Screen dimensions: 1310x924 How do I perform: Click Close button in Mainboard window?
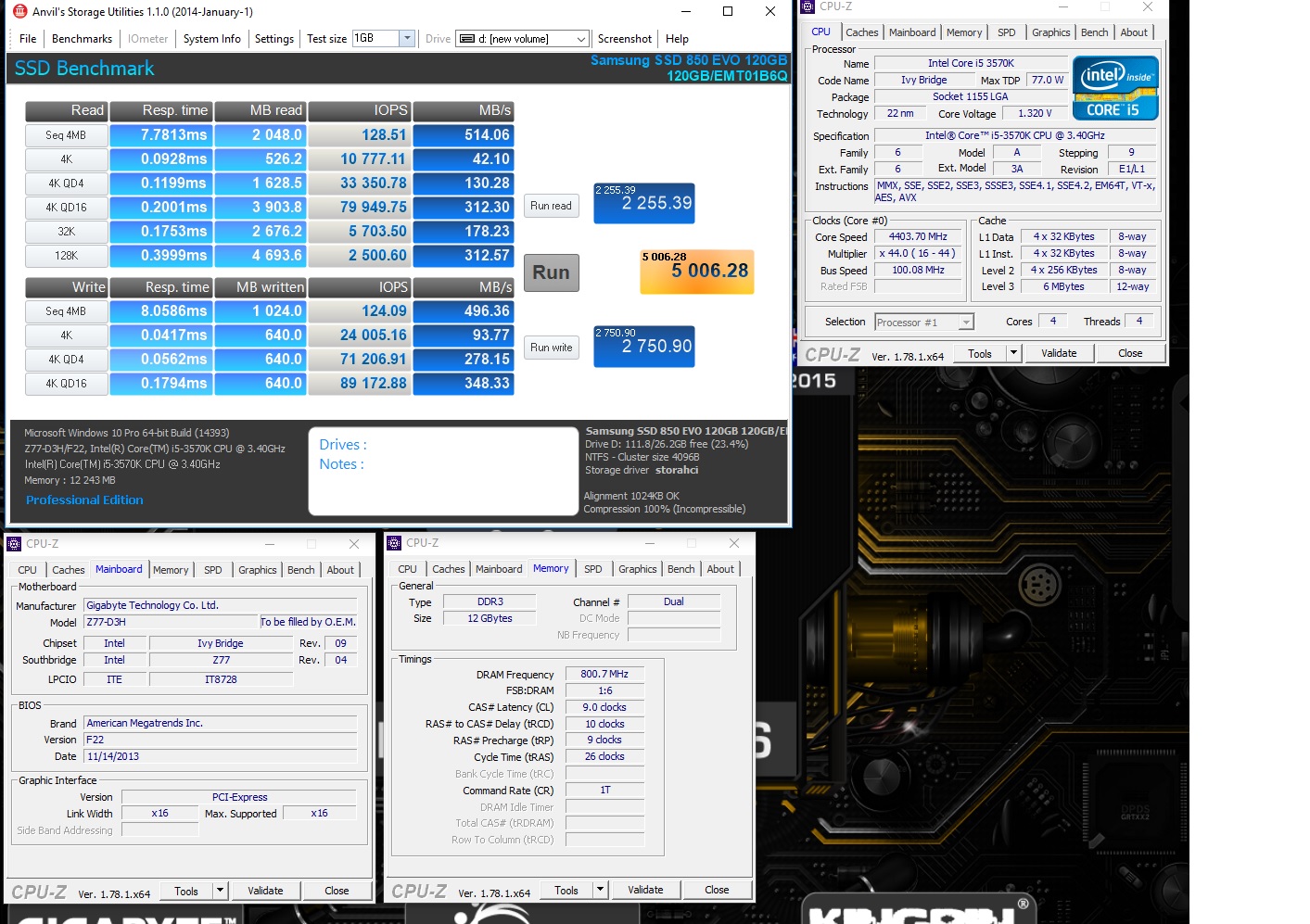point(337,891)
